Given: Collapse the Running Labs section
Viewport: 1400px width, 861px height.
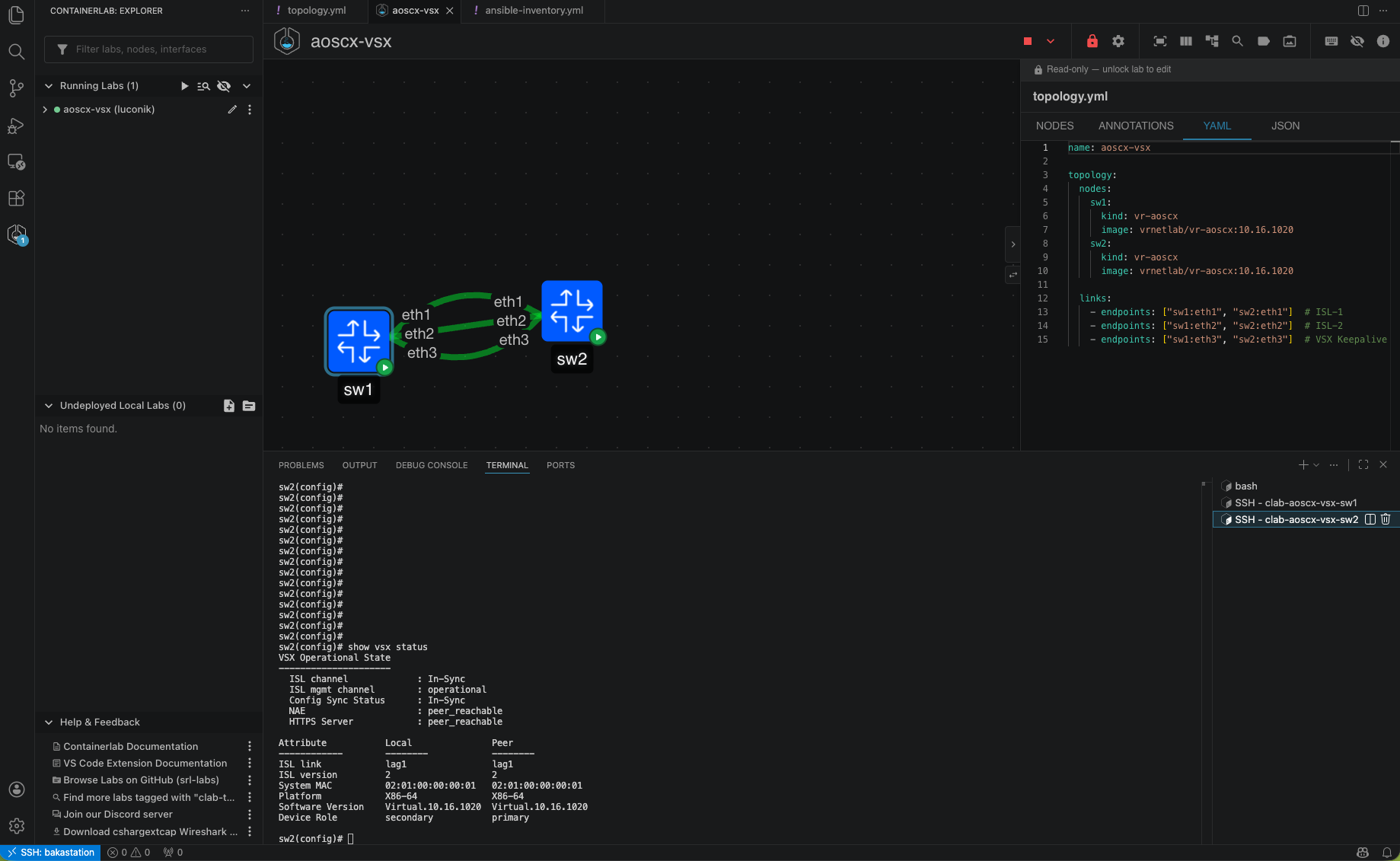Looking at the screenshot, I should [x=49, y=86].
